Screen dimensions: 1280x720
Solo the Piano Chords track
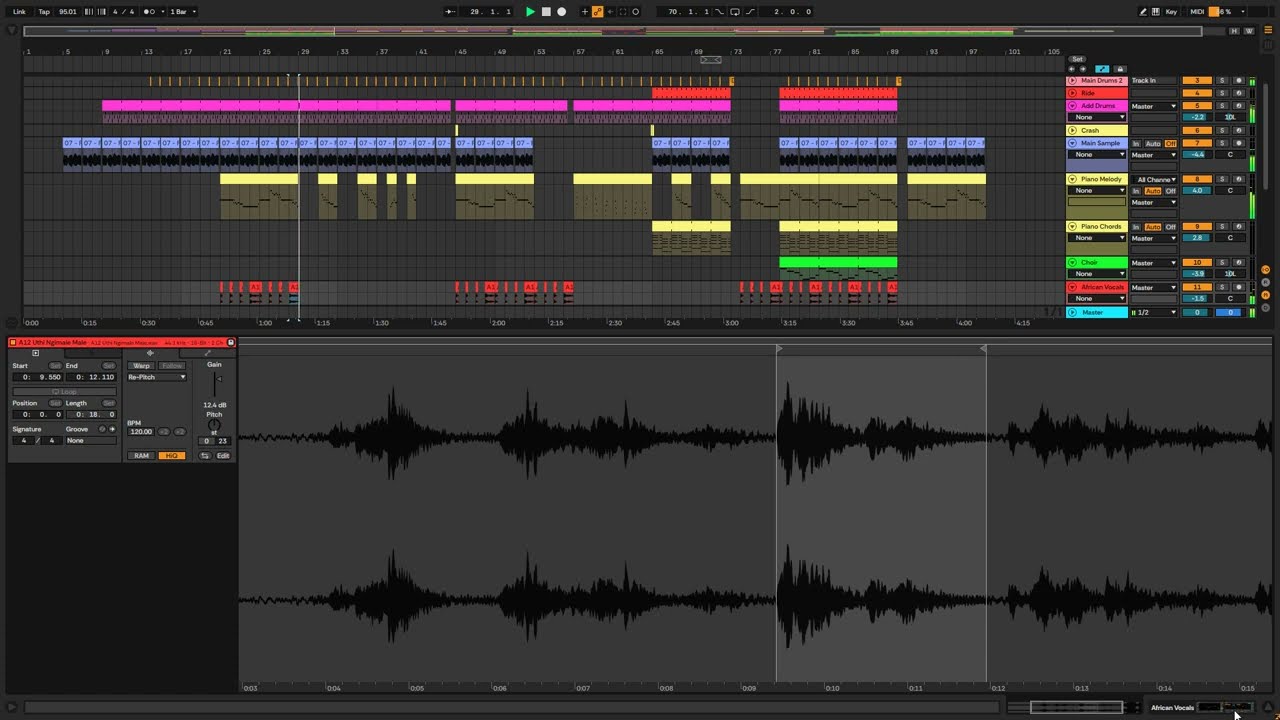tap(1222, 226)
